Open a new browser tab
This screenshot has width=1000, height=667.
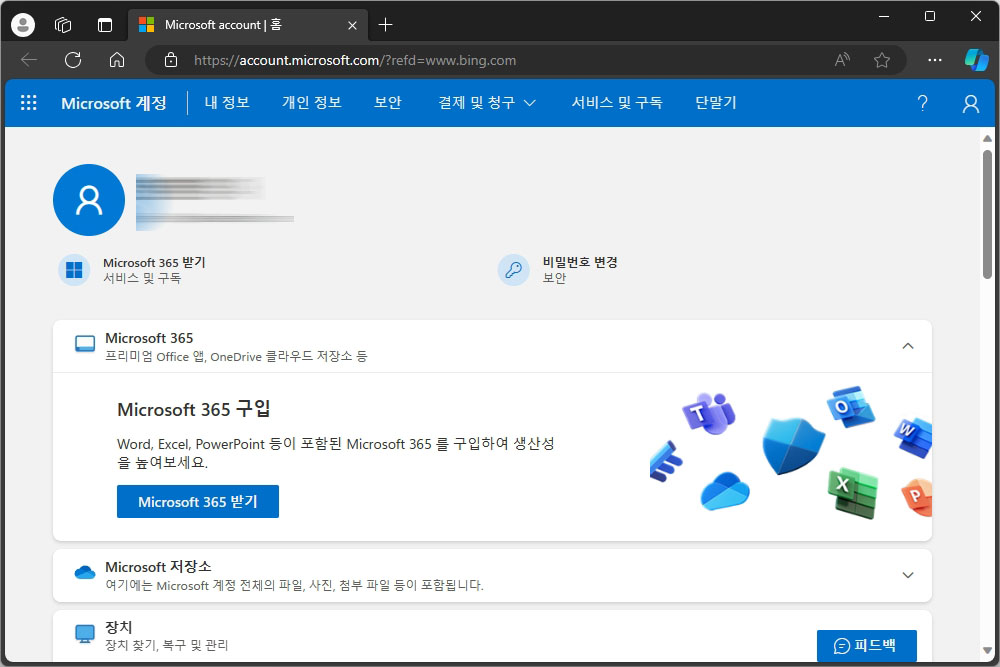tap(385, 25)
